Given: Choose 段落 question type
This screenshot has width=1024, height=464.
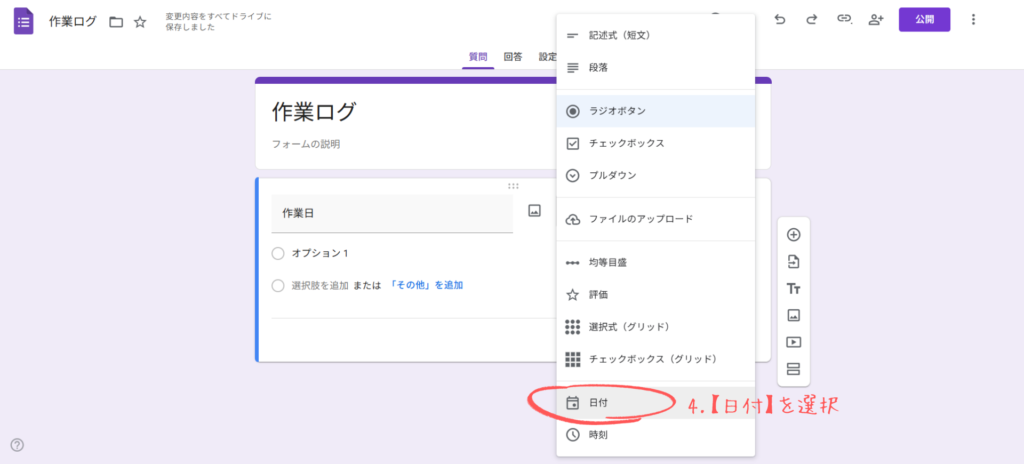Looking at the screenshot, I should click(x=656, y=67).
